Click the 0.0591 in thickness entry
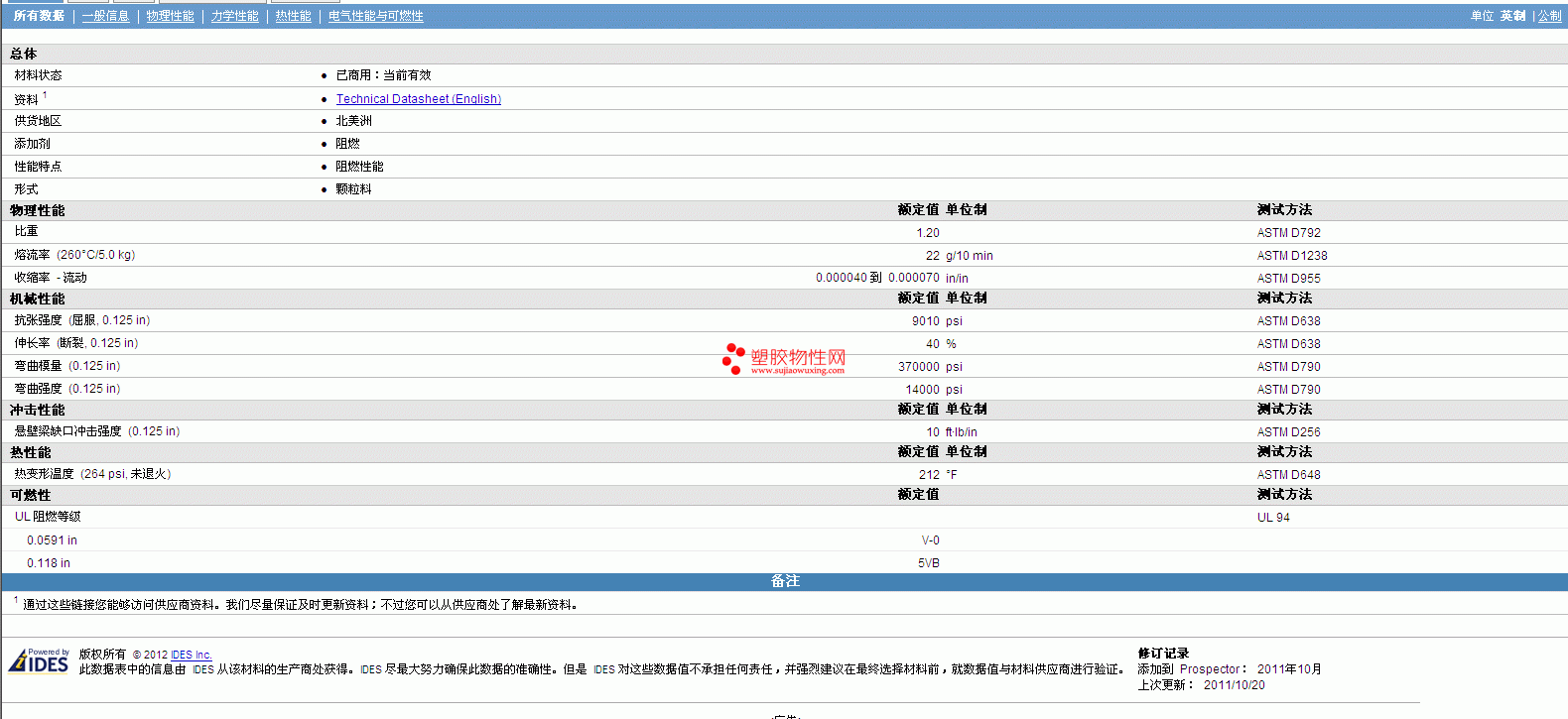This screenshot has height=719, width=1568. (x=52, y=540)
